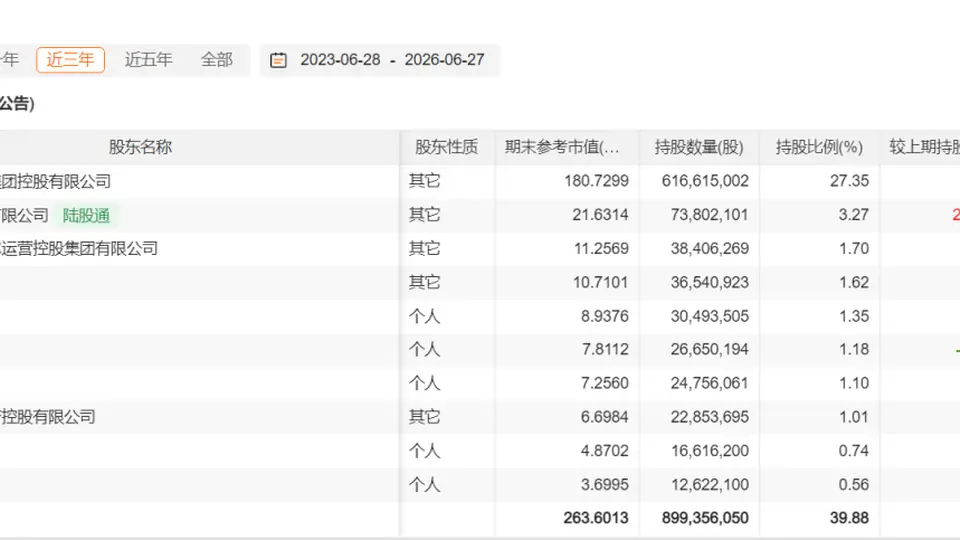Edit end date 2026-06-27 field
Screen dimensions: 960x540
tap(444, 60)
